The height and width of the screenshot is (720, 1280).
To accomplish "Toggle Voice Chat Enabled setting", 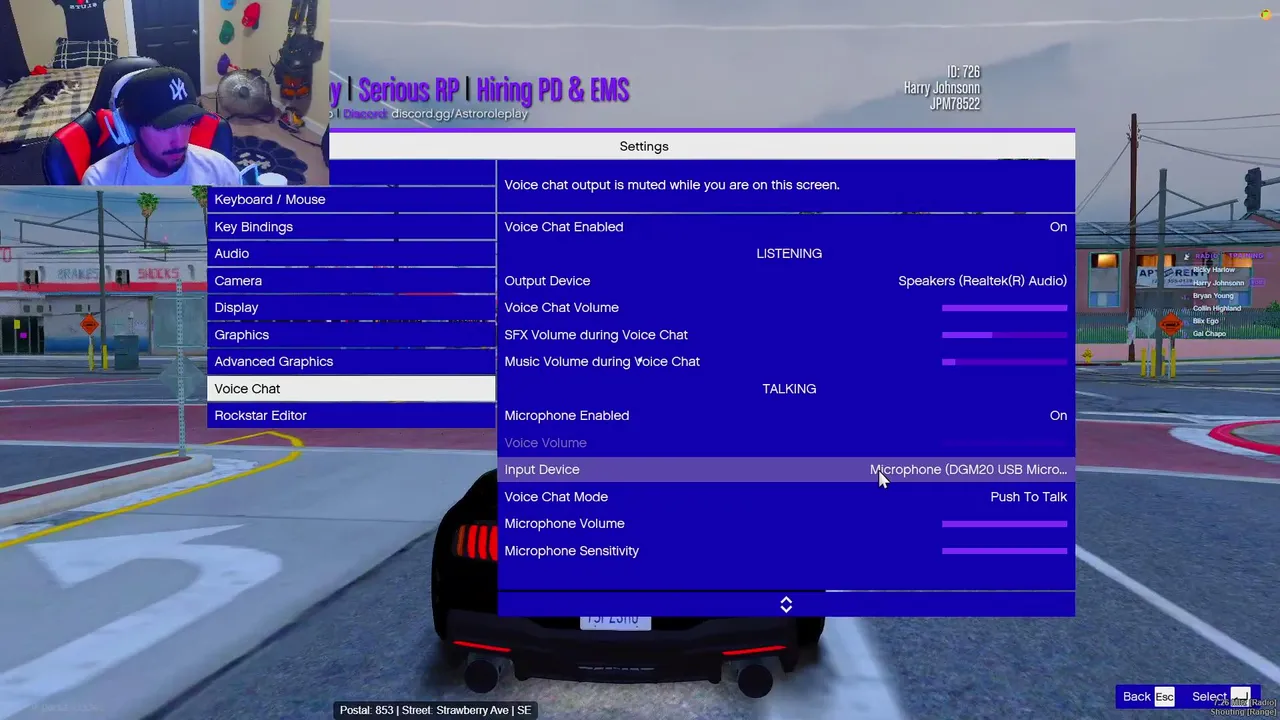I will [786, 227].
